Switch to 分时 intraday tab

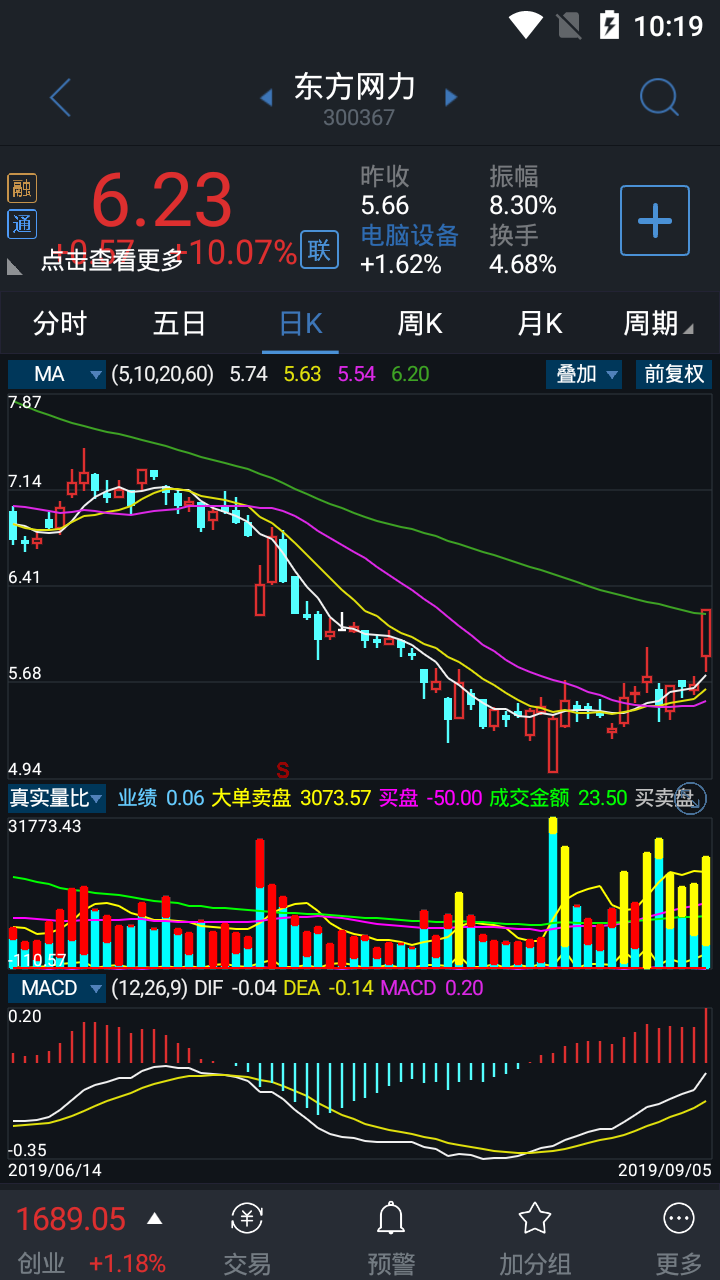(60, 324)
